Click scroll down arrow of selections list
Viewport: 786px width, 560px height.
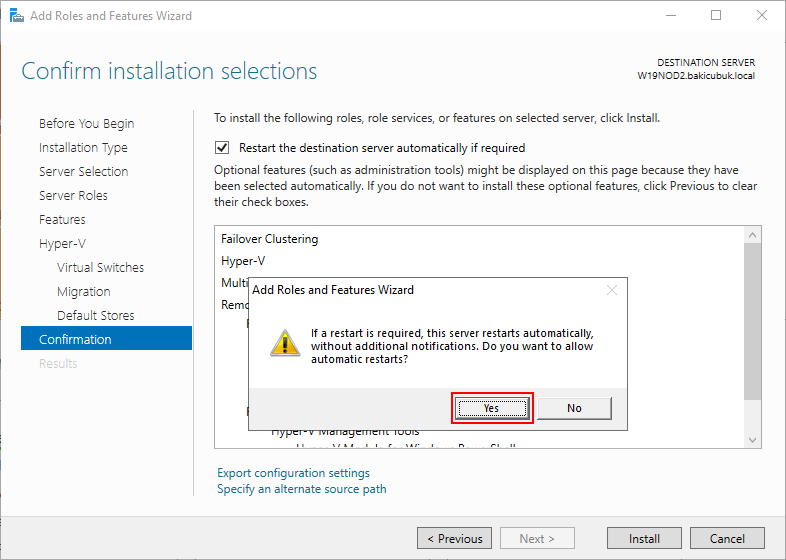[x=752, y=440]
